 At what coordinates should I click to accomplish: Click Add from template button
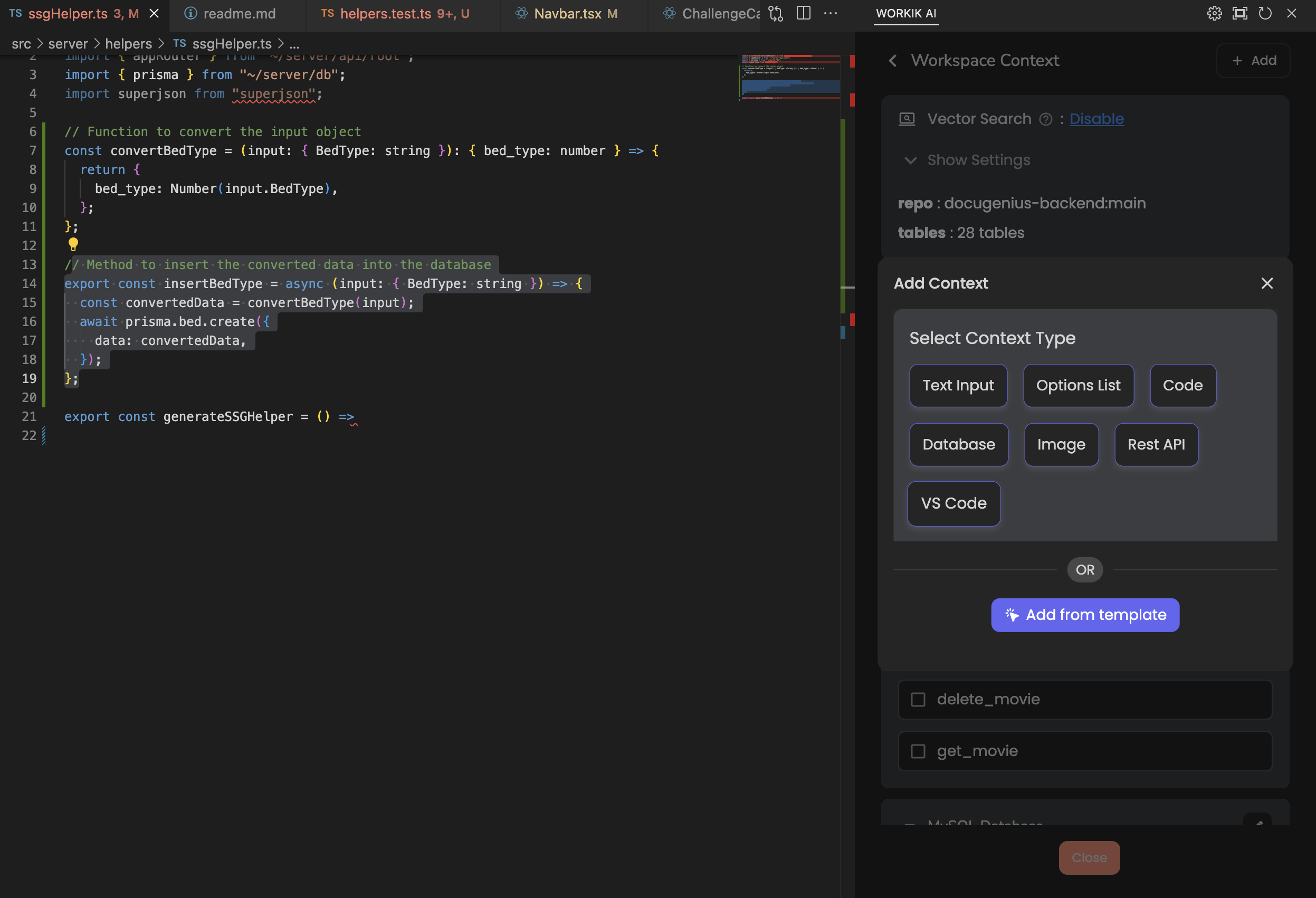pyautogui.click(x=1085, y=615)
